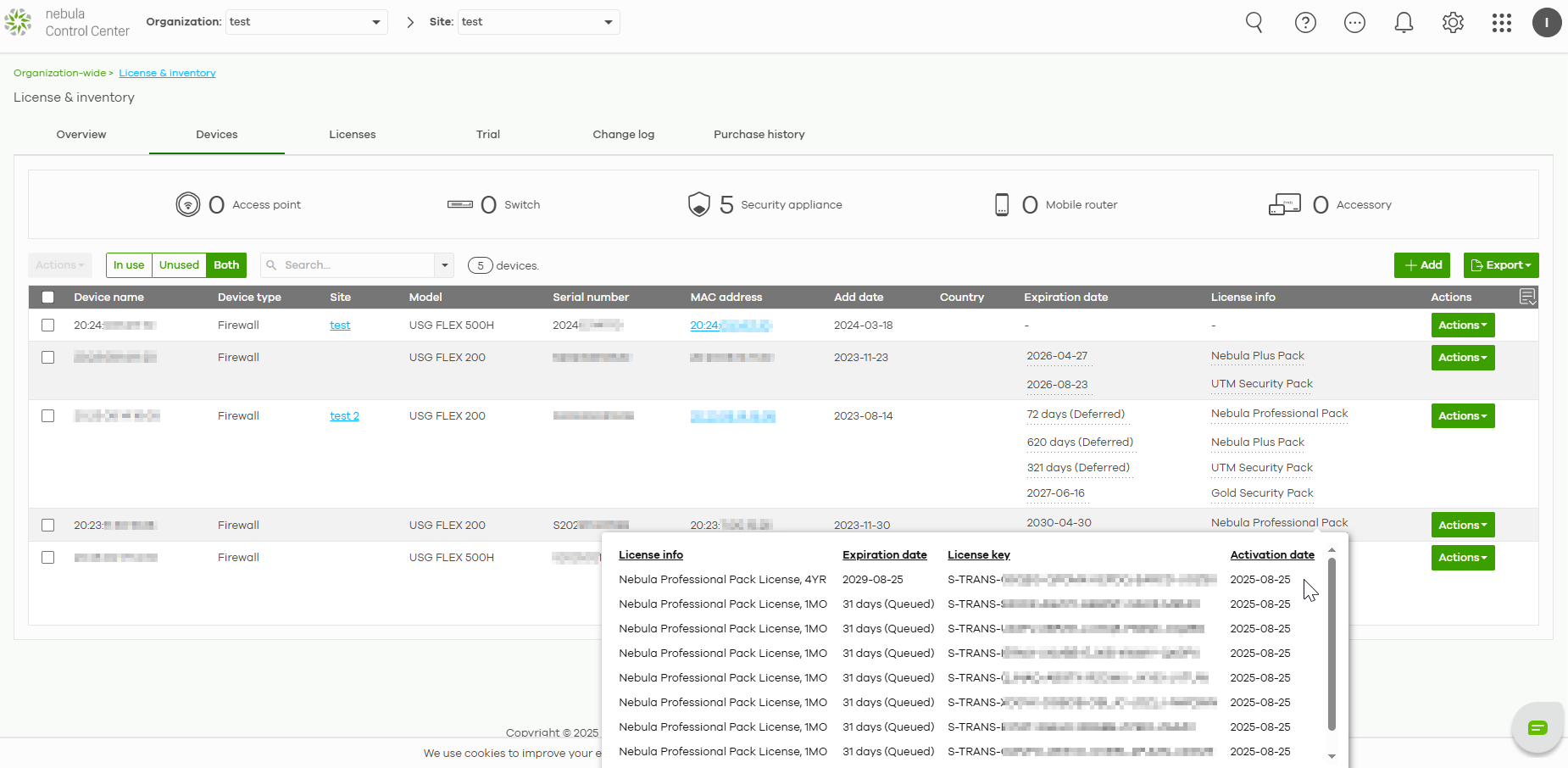Click the popup scroll up arrow
This screenshot has width=1568, height=768.
pyautogui.click(x=1332, y=550)
